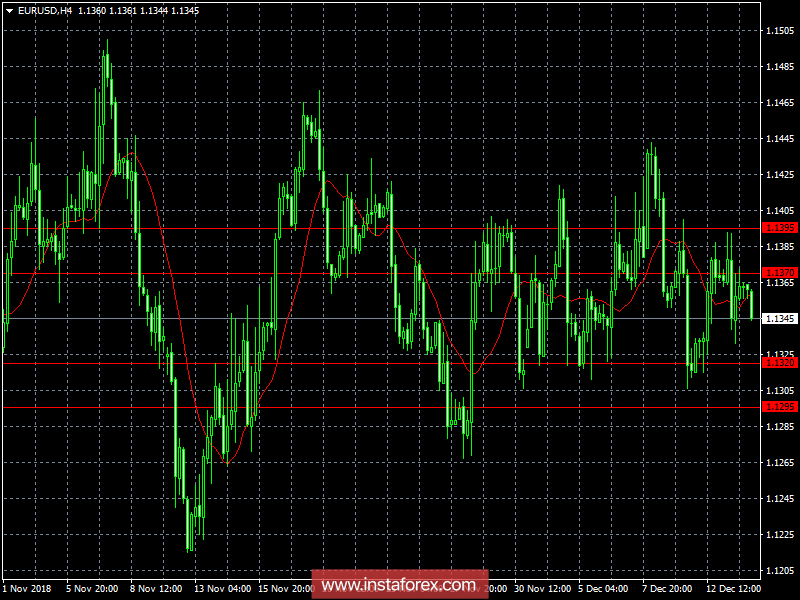Select the 1.1245 price scale label
The width and height of the screenshot is (800, 600).
tap(780, 498)
